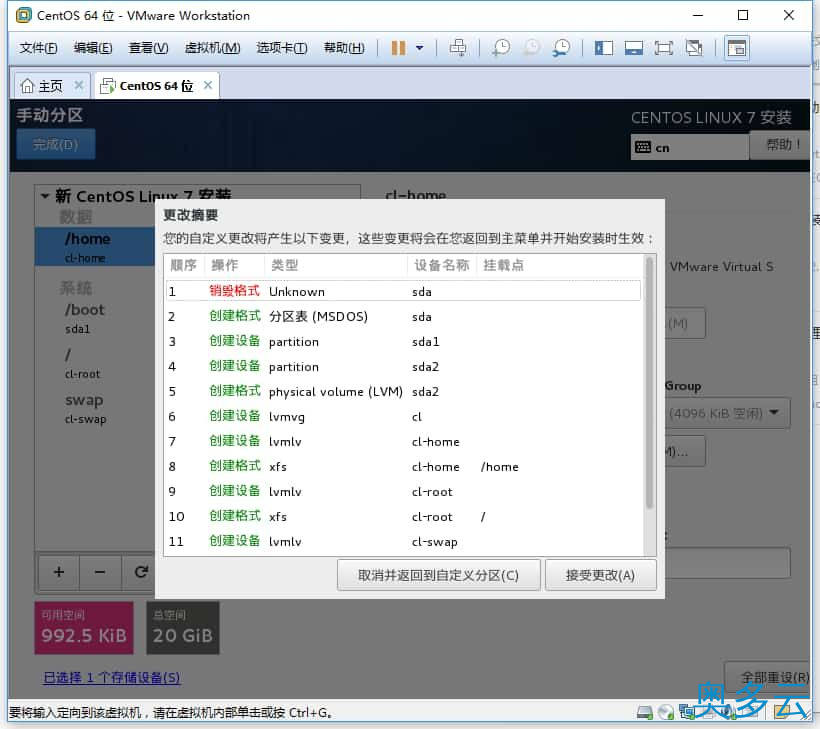
Task: Click the revert to snapshot icon
Action: [531, 48]
